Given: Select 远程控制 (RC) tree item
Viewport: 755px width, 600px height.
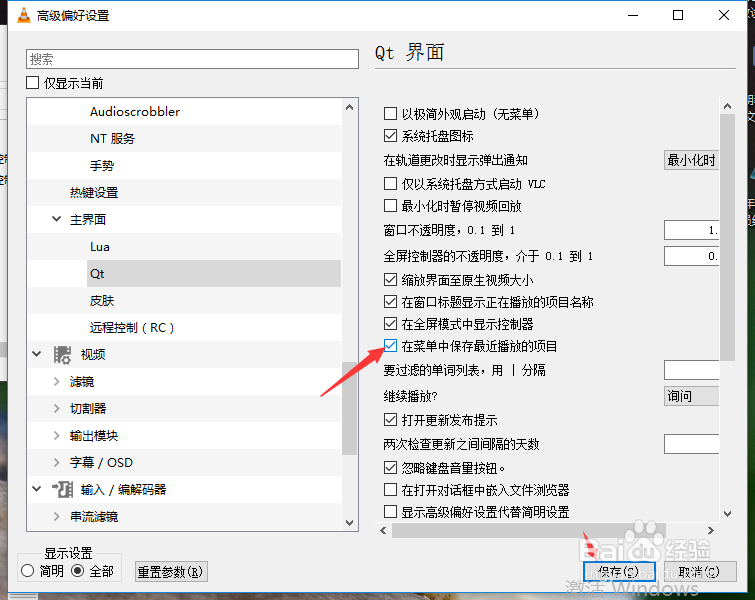Looking at the screenshot, I should click(131, 327).
